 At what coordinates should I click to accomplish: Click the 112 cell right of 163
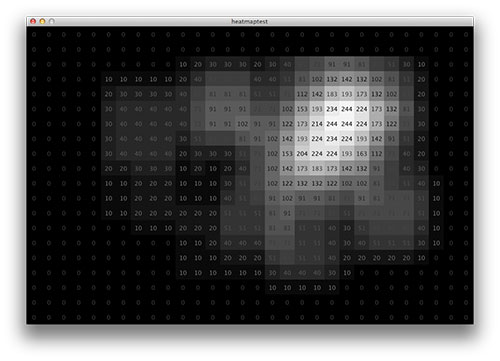pyautogui.click(x=377, y=154)
